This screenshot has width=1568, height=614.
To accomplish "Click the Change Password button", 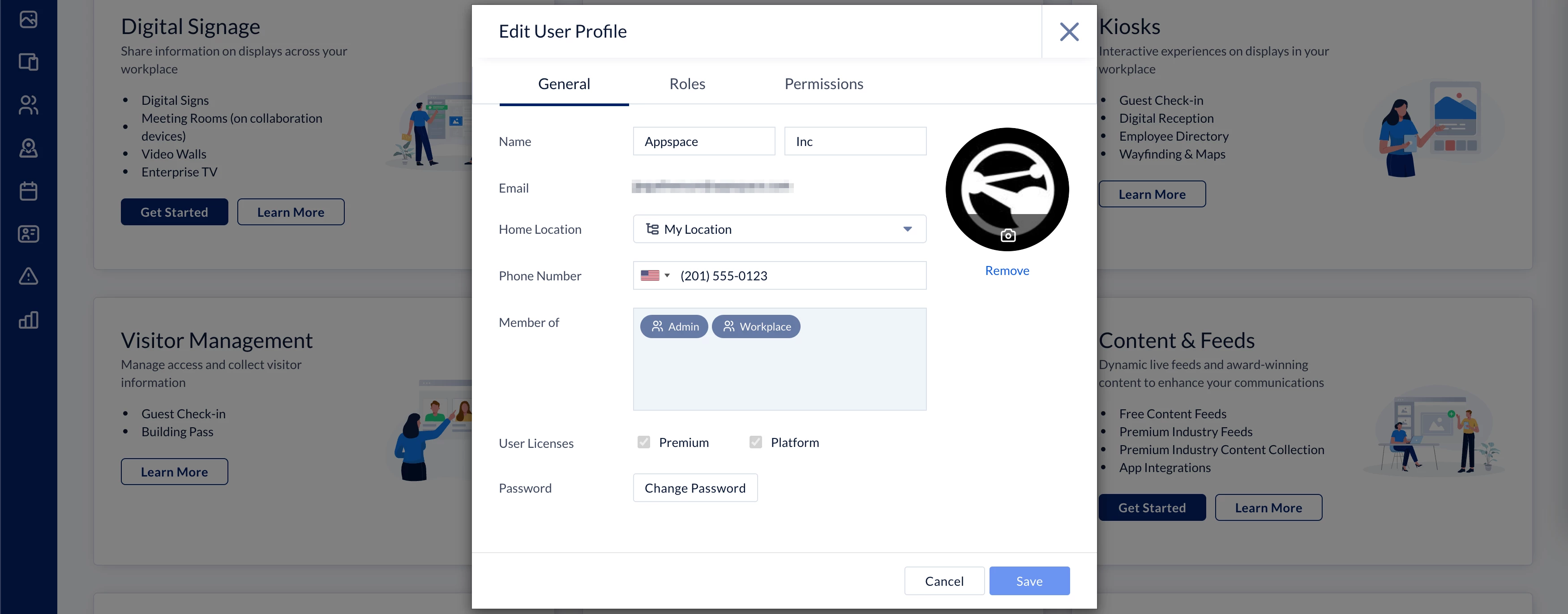I will pyautogui.click(x=694, y=488).
